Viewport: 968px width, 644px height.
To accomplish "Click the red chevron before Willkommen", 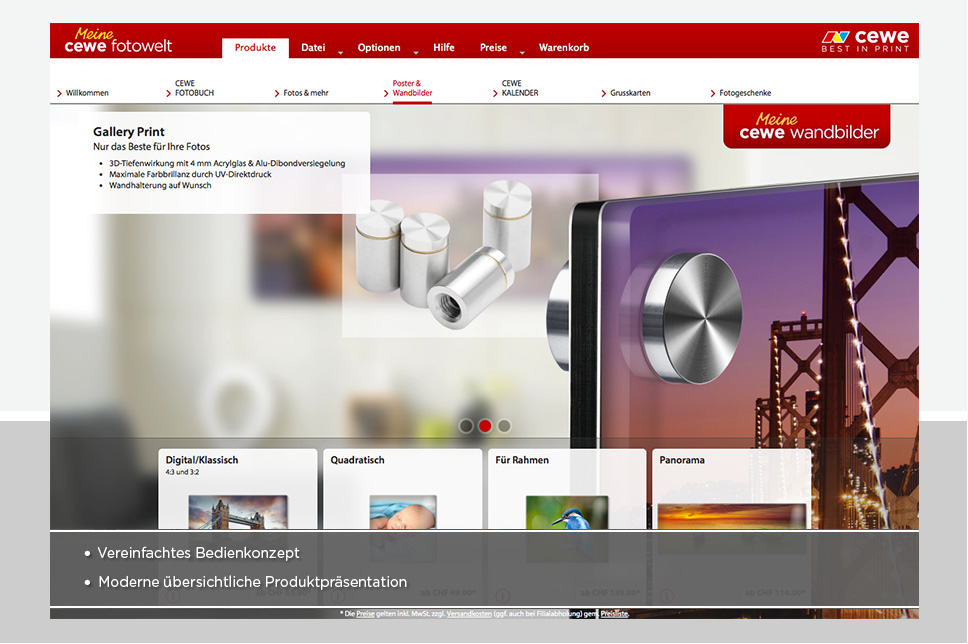I will point(59,94).
